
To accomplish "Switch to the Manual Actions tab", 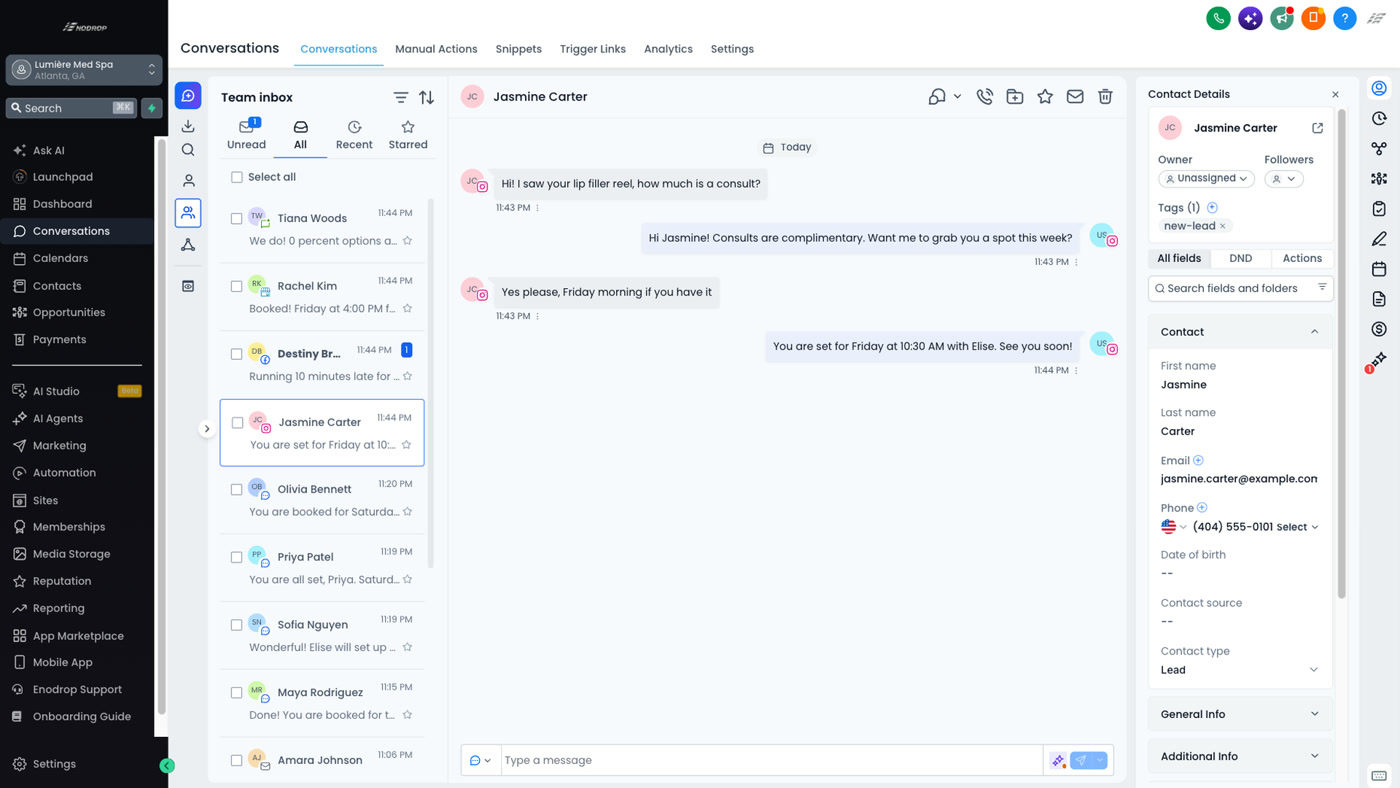I will pos(436,49).
